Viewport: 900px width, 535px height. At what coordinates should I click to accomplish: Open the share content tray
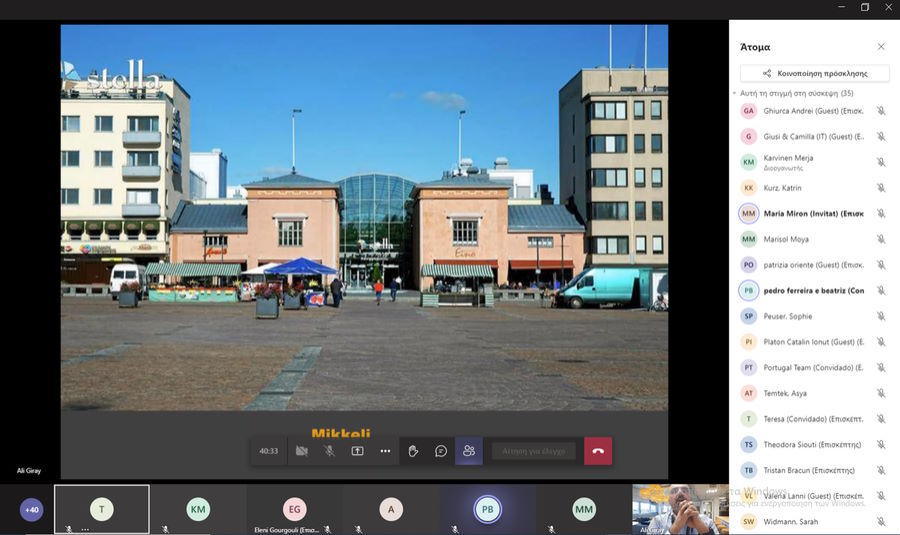tap(357, 451)
